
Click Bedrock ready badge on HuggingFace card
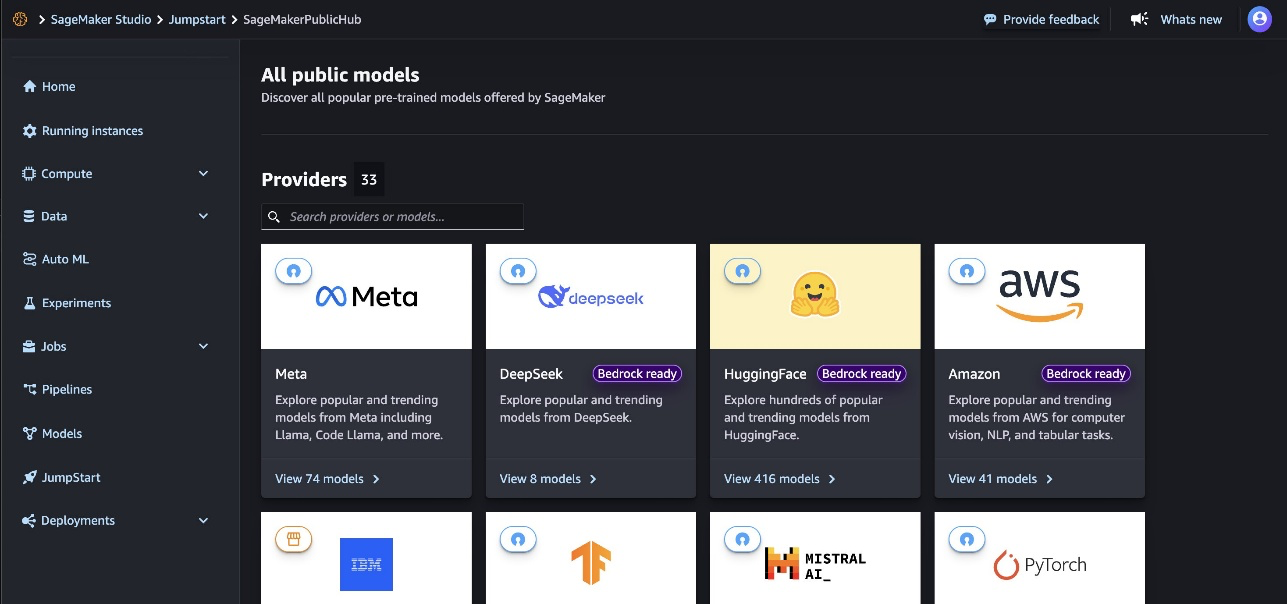point(862,374)
